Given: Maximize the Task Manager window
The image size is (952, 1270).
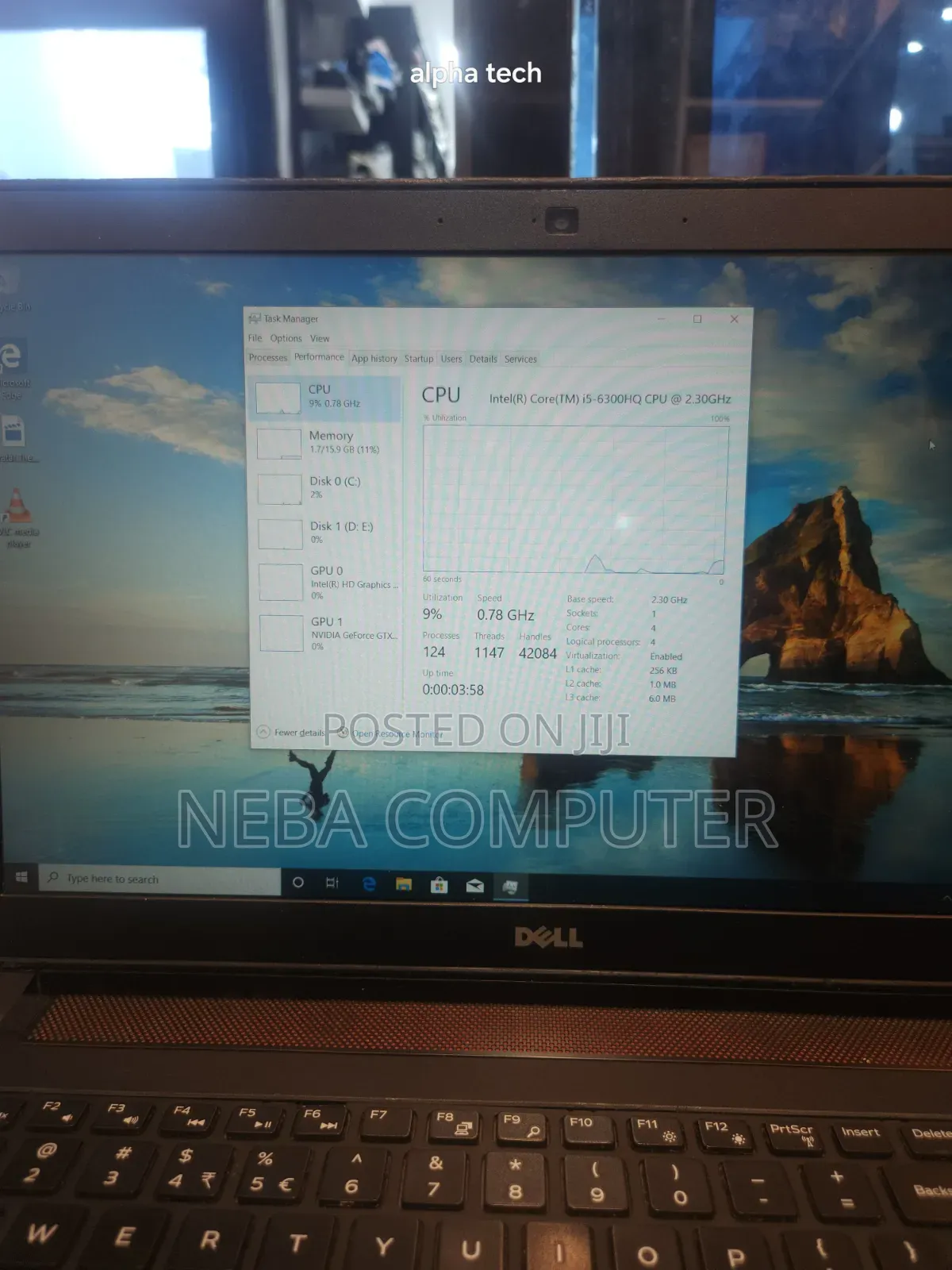Looking at the screenshot, I should (697, 319).
